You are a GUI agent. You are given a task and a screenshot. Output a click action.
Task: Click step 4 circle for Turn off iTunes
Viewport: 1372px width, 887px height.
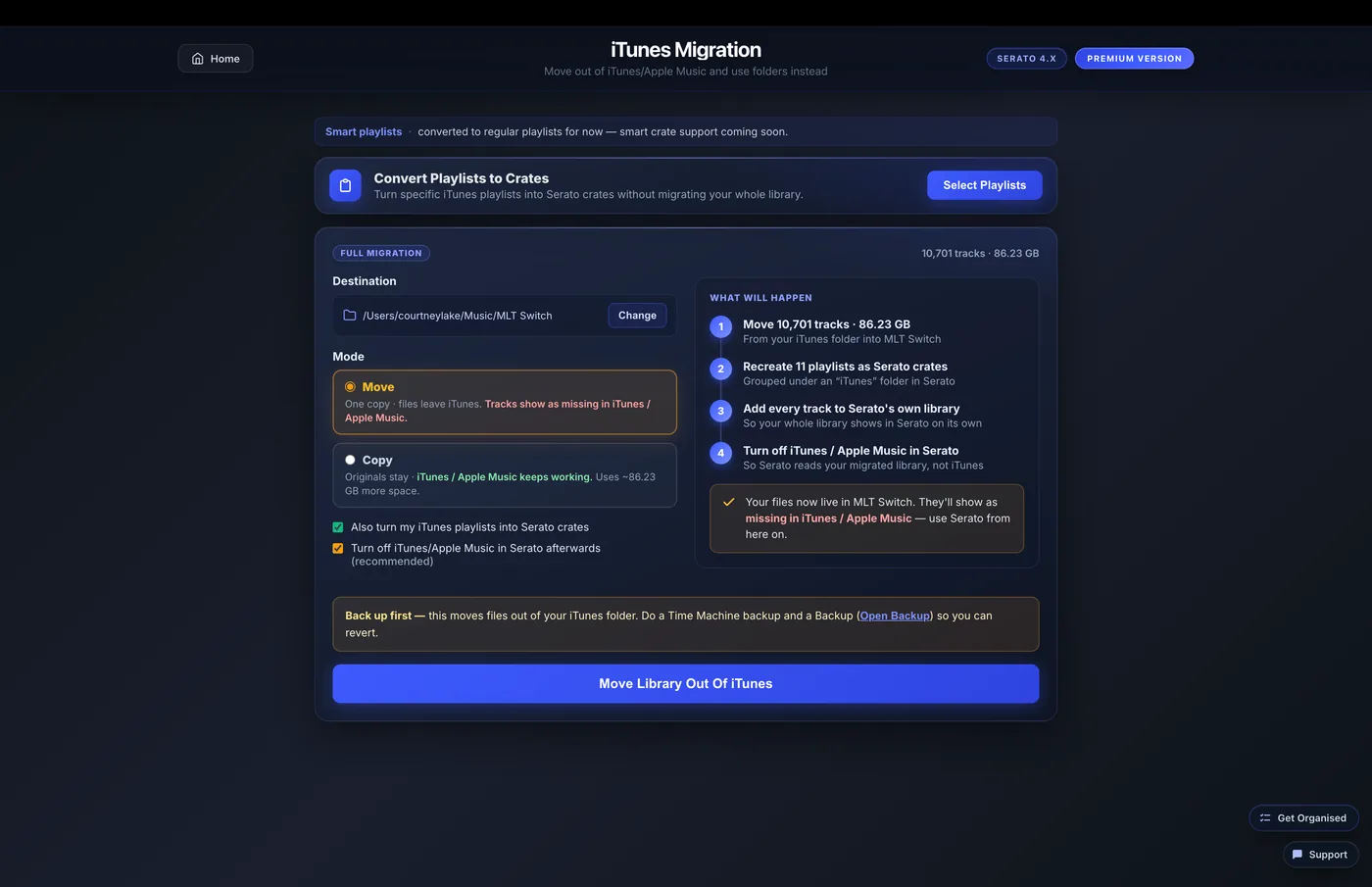point(721,453)
